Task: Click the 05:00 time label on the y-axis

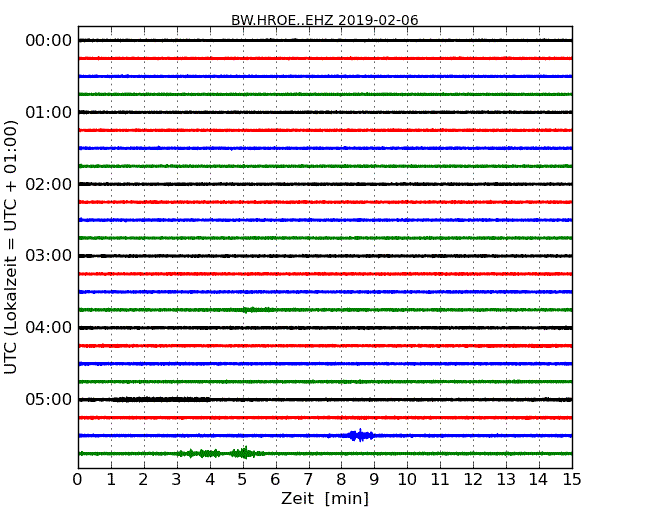Action: pyautogui.click(x=49, y=399)
